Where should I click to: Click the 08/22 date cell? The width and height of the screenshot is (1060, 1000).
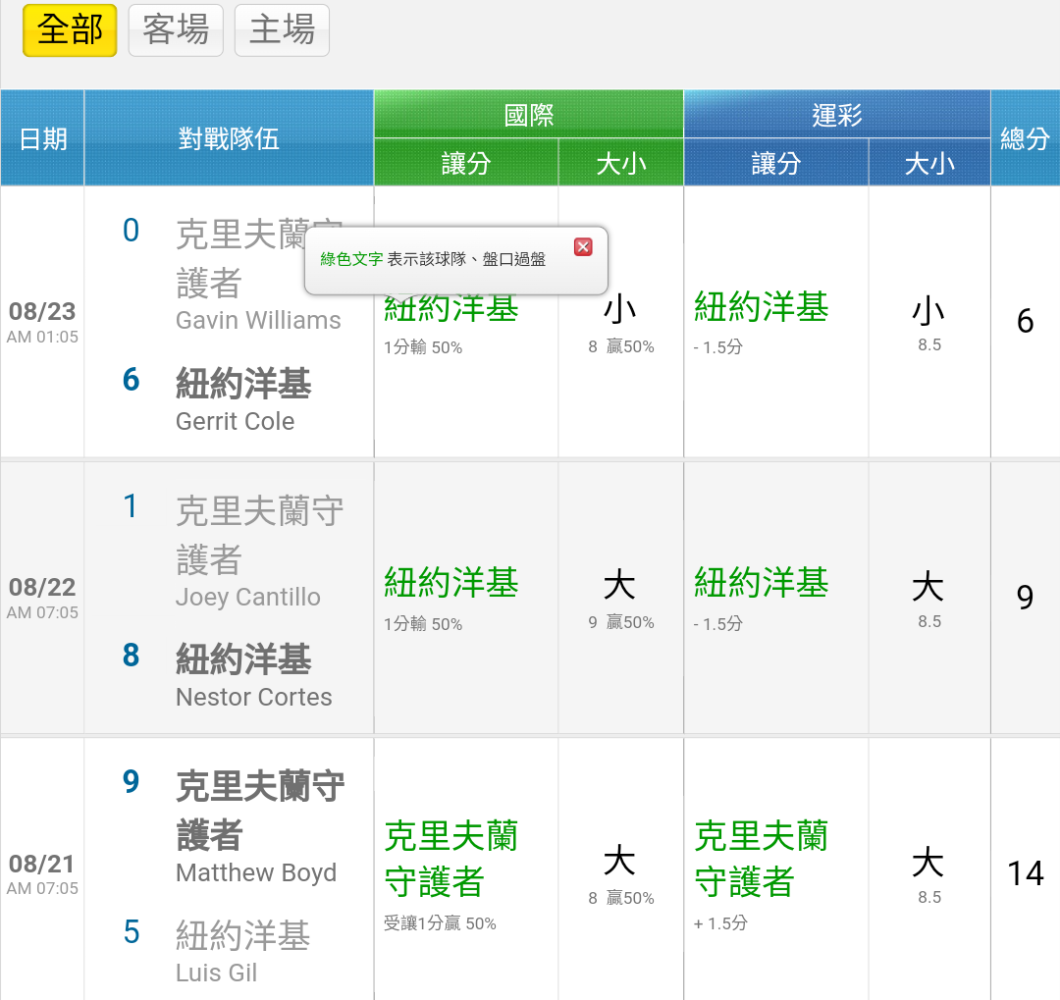[x=42, y=597]
